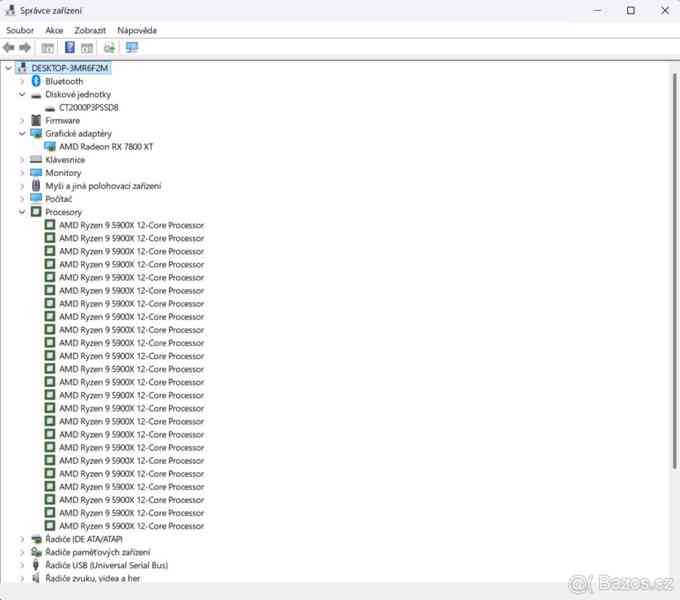This screenshot has height=600, width=680.
Task: Expand the Klávesnice category
Action: [22, 160]
